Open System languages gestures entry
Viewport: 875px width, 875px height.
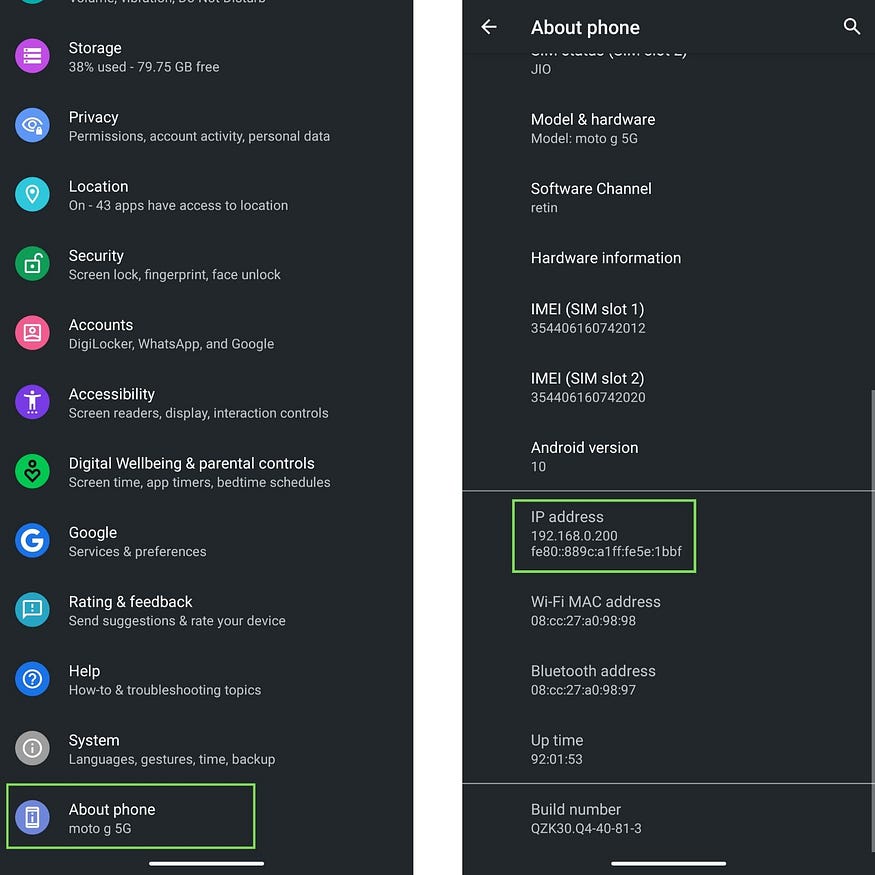click(206, 748)
